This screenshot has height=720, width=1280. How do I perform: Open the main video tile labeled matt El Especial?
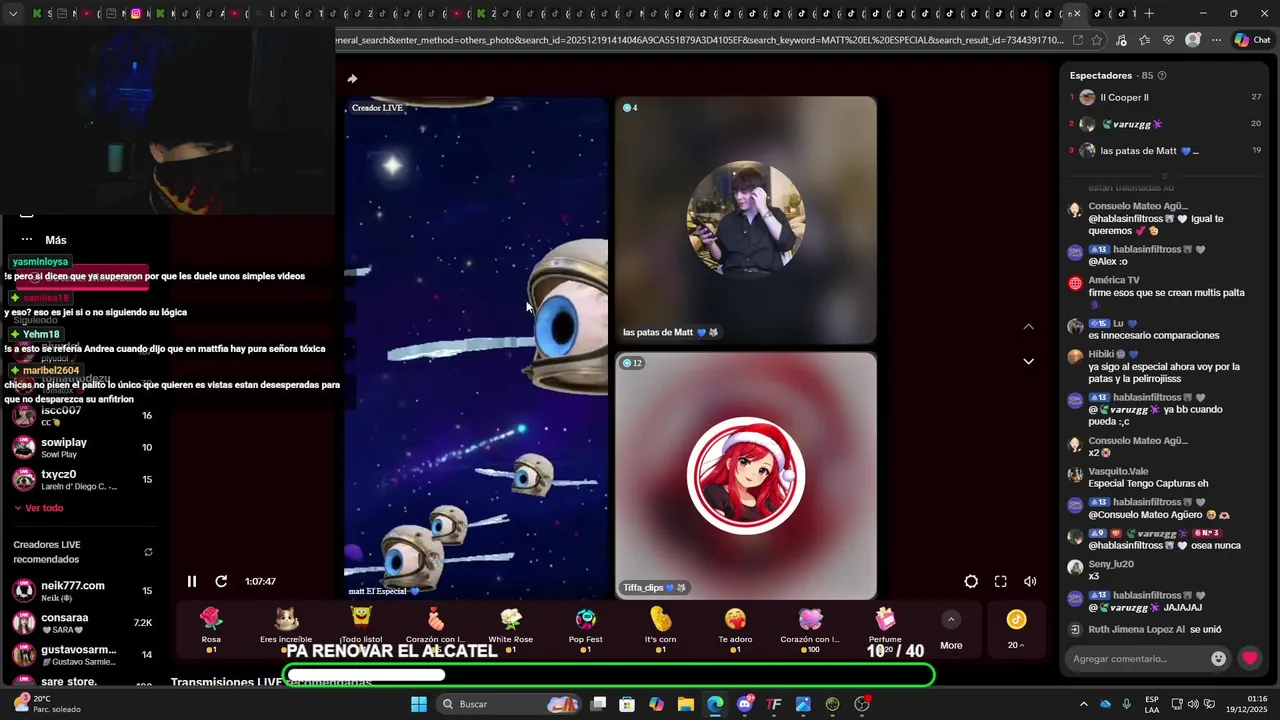(476, 348)
